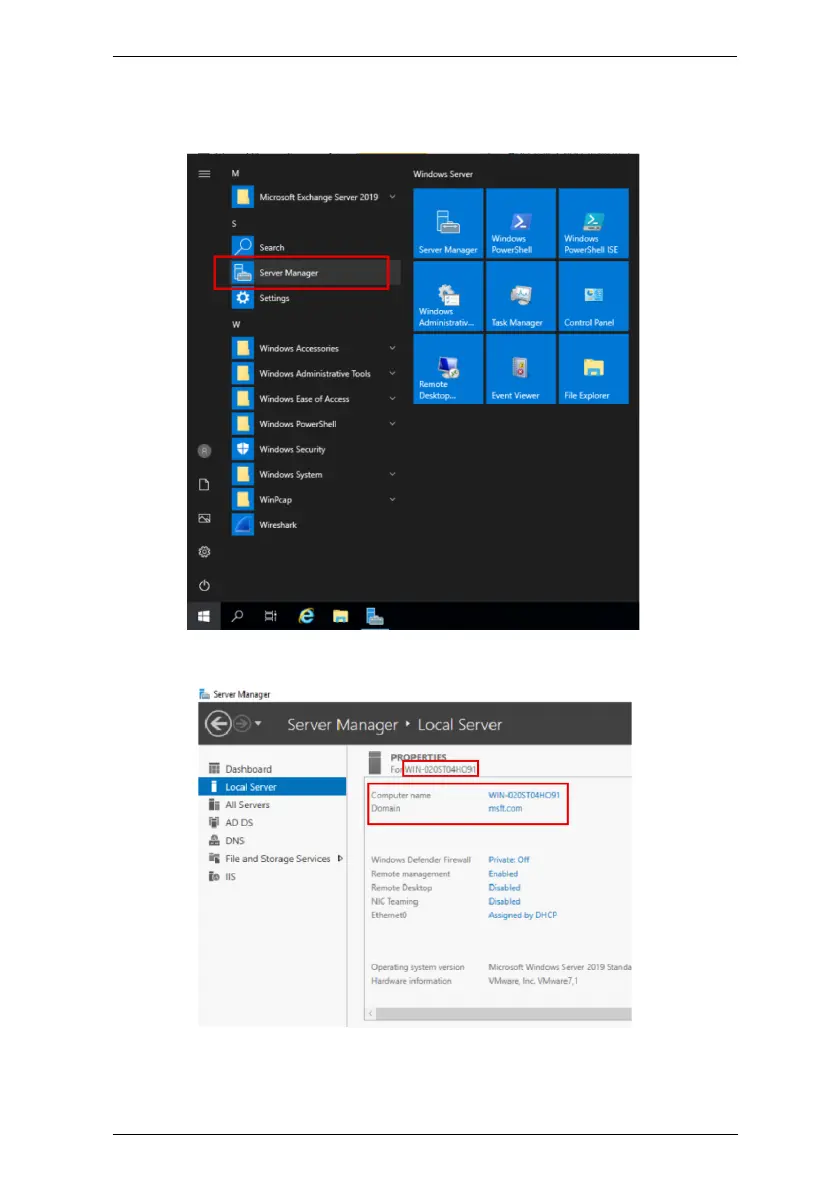Click the computer name link WIN-020ST04HO91
This screenshot has width=822, height=1192.
(x=524, y=795)
